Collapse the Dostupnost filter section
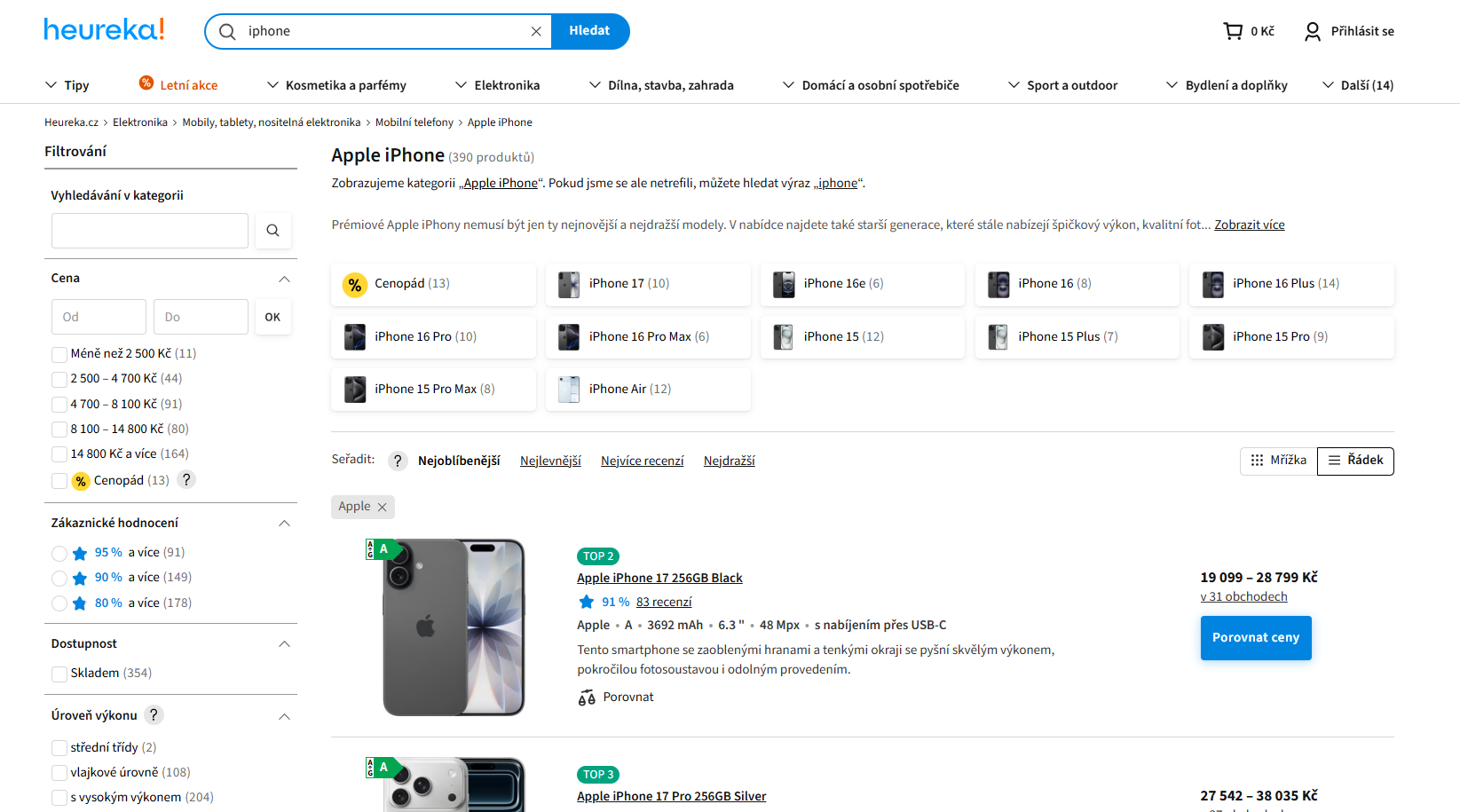The width and height of the screenshot is (1460, 812). pos(284,643)
